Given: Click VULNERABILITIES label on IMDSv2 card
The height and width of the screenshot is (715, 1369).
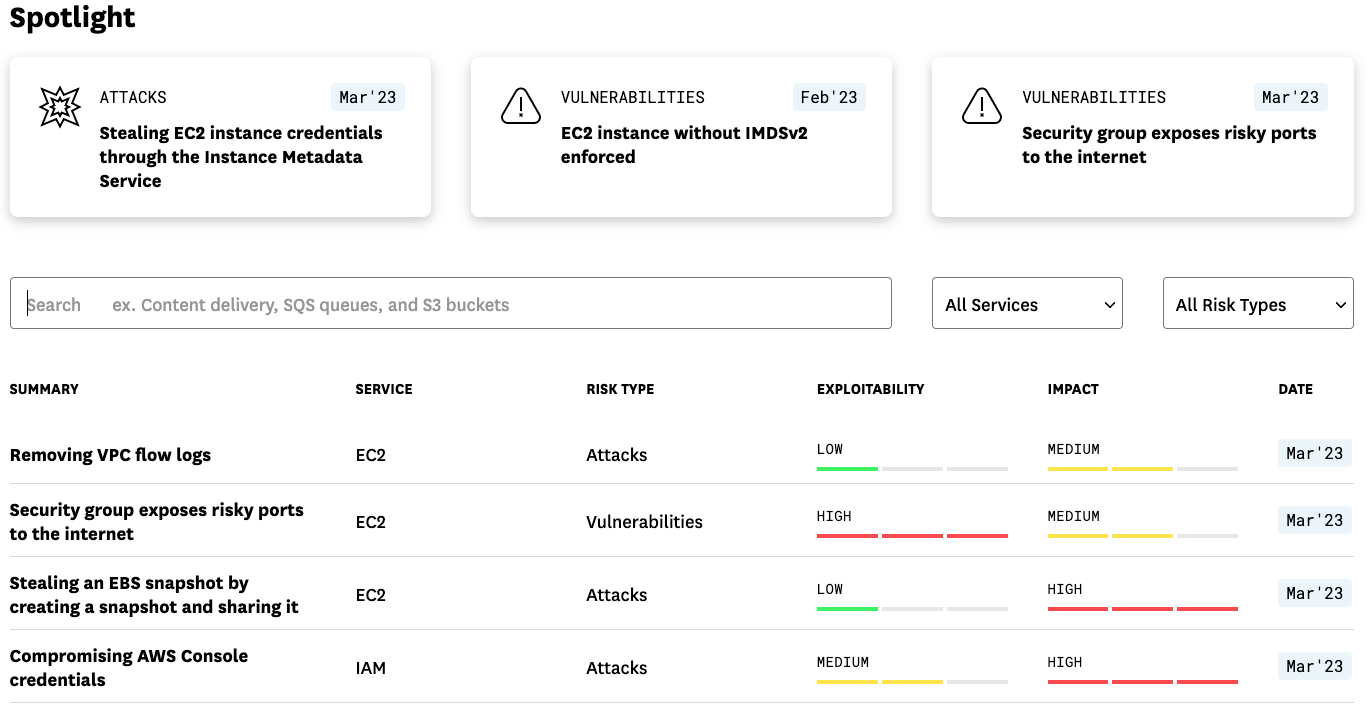Looking at the screenshot, I should tap(633, 97).
